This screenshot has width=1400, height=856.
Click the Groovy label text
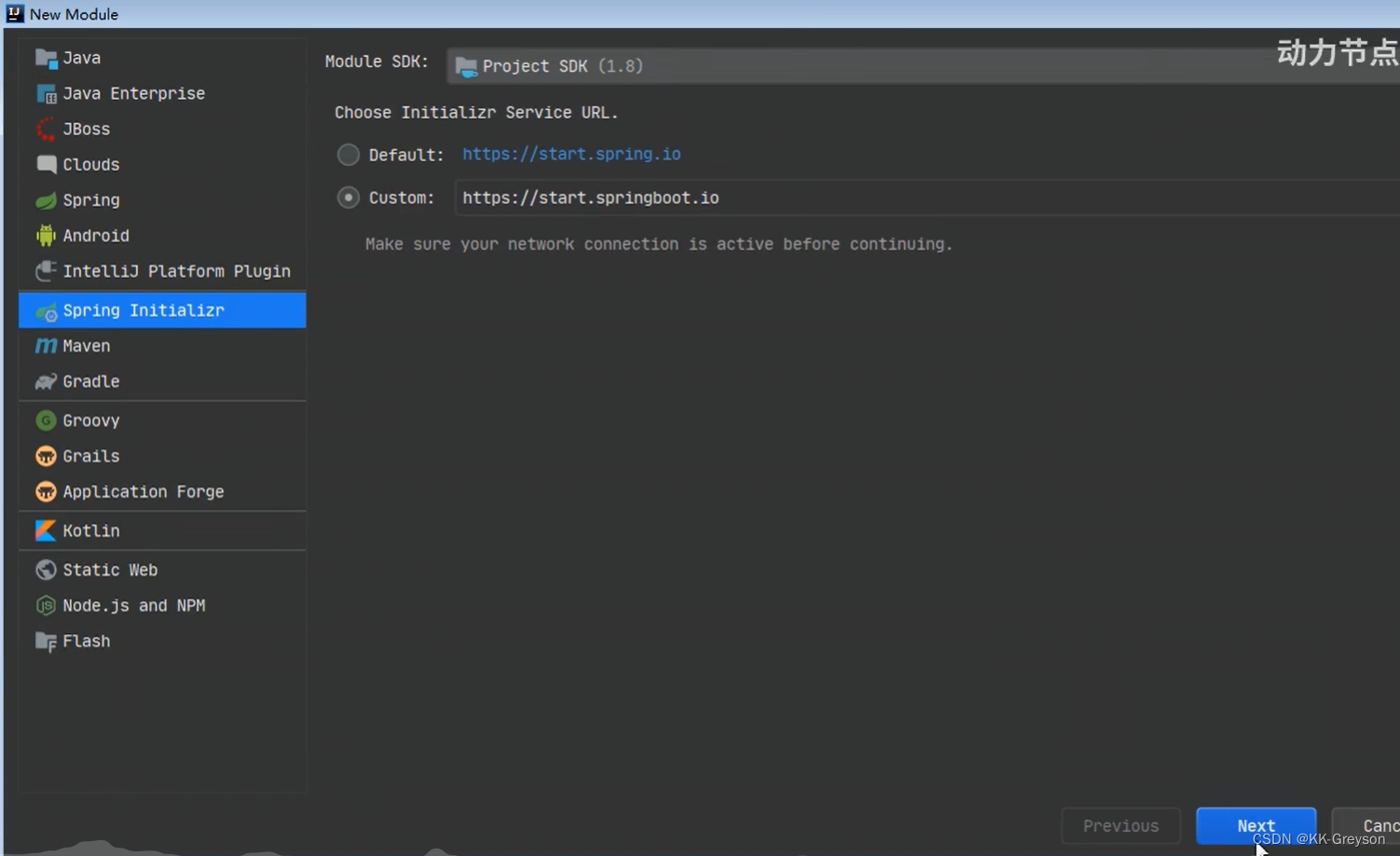(91, 421)
